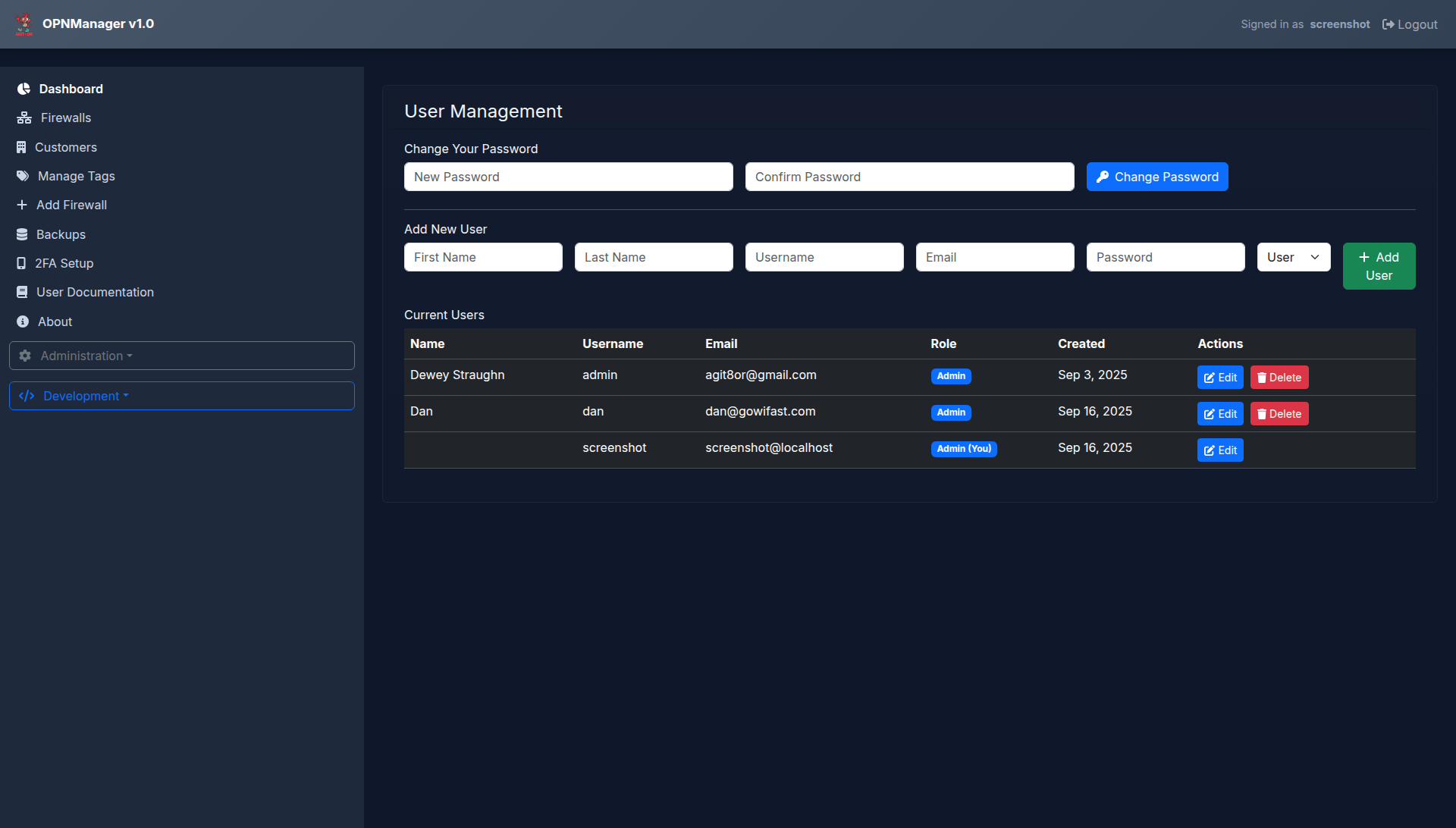This screenshot has width=1456, height=828.
Task: Click the Dashboard pie chart icon
Action: [24, 89]
